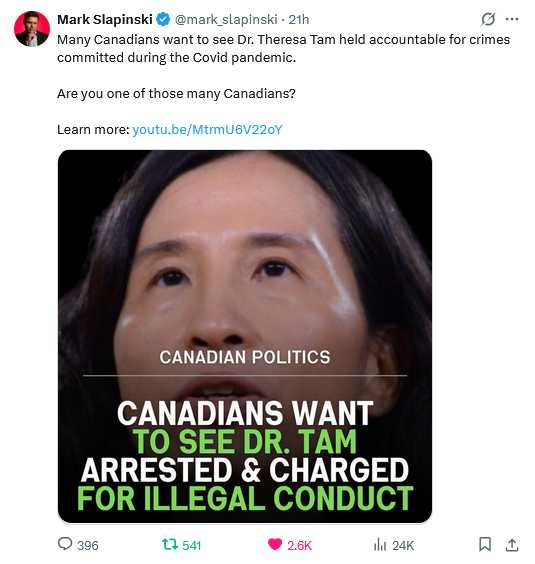This screenshot has height=564, width=535.
Task: Click the reply speech bubble icon
Action: 65,543
